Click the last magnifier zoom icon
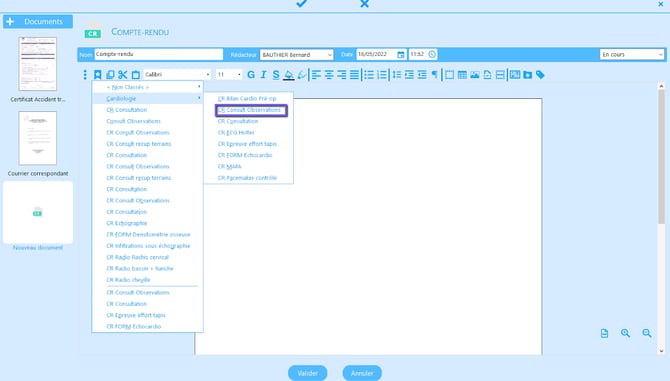670x381 pixels. click(x=647, y=333)
